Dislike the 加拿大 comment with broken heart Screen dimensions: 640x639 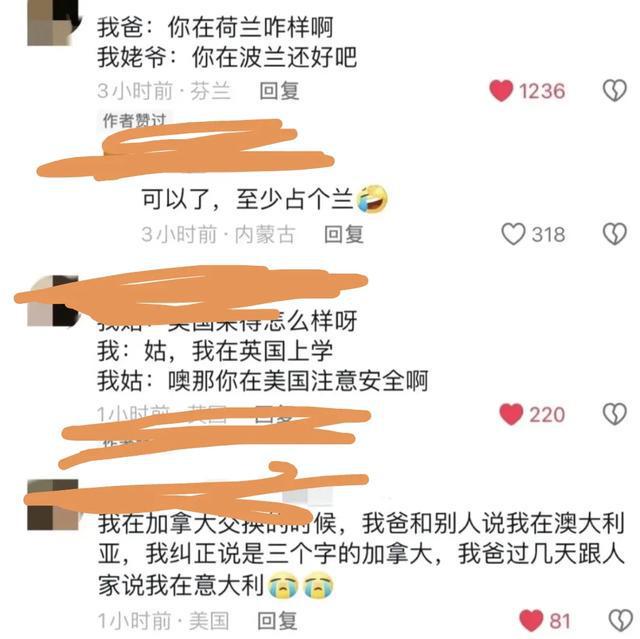[620, 620]
